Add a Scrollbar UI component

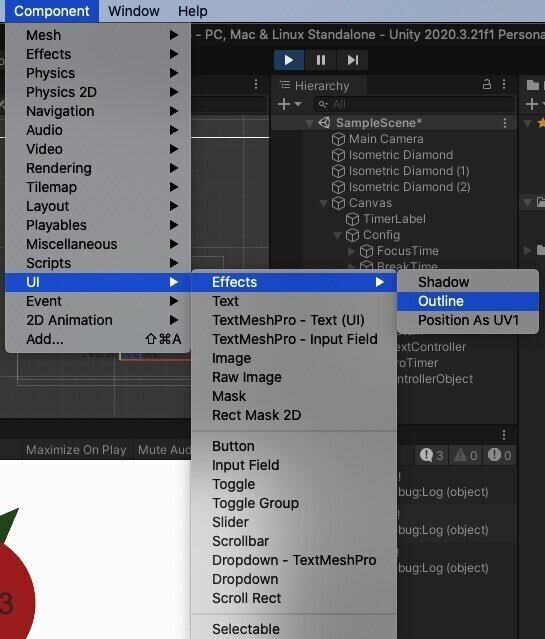click(294, 541)
